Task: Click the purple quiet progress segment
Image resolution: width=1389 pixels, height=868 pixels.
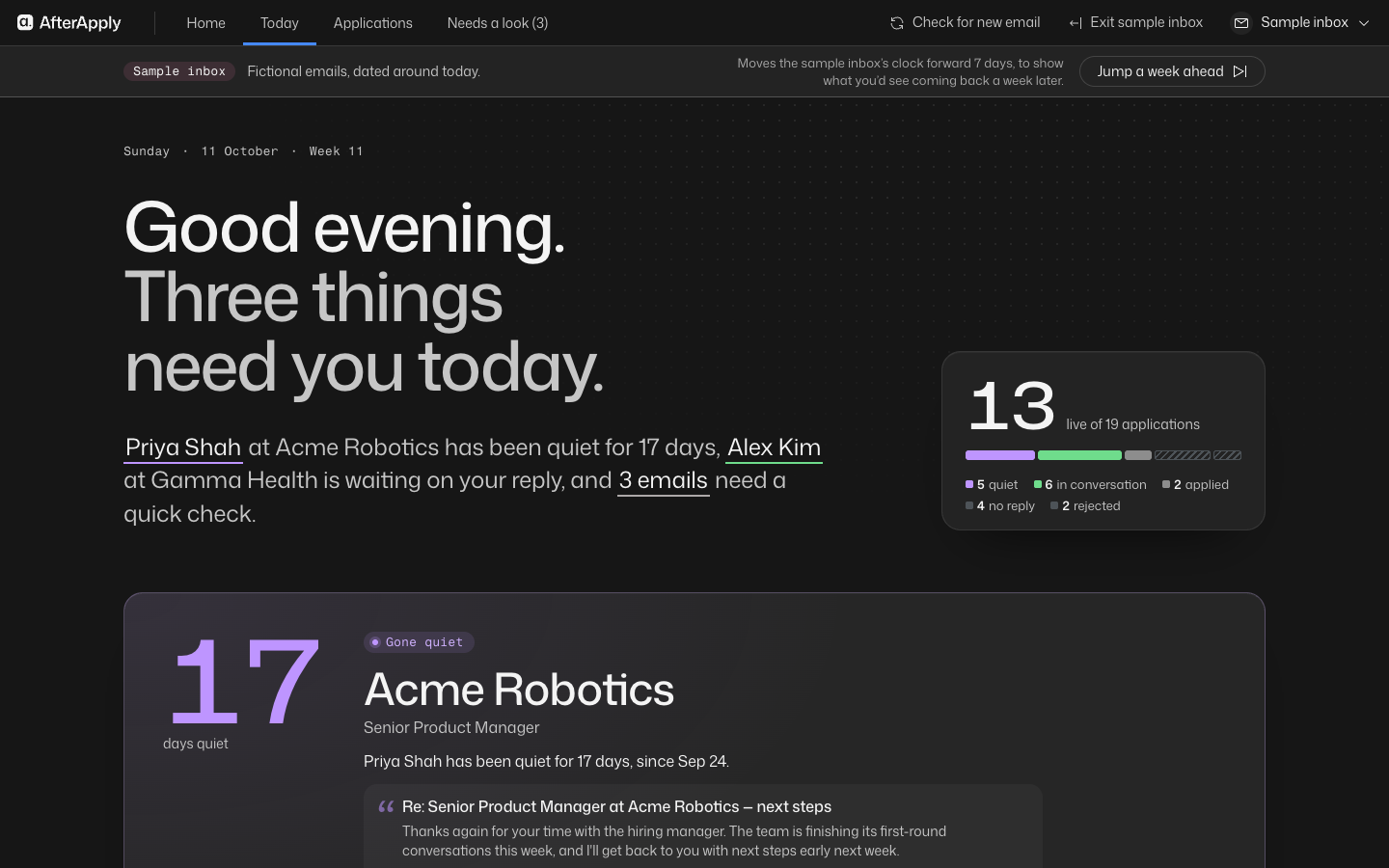Action: click(1000, 455)
